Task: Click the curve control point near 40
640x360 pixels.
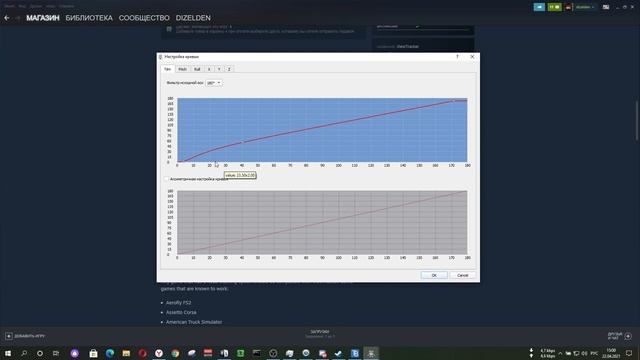Action: click(242, 142)
